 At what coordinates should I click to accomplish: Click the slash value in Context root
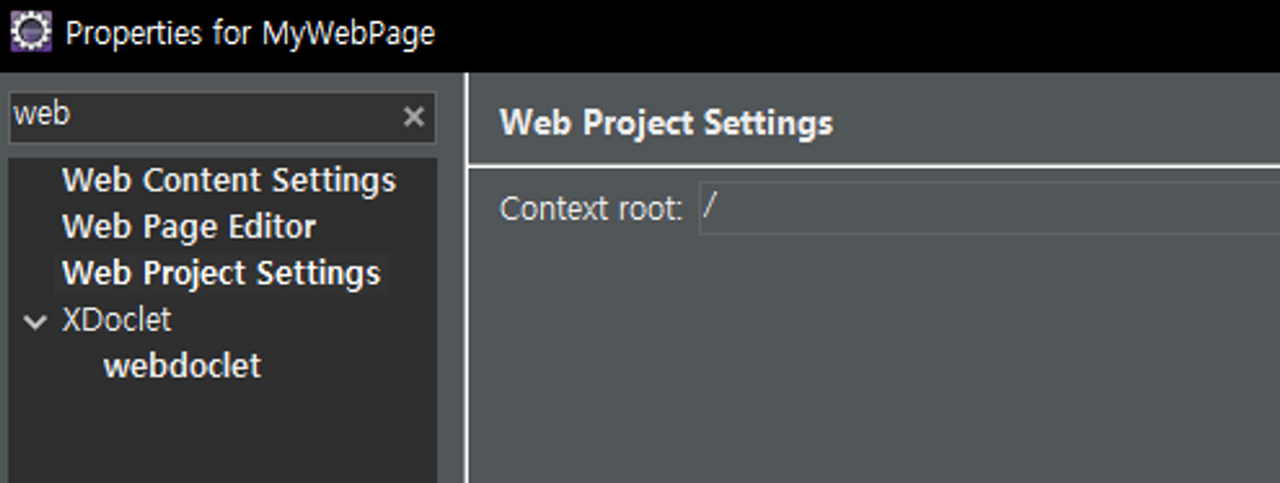[710, 207]
